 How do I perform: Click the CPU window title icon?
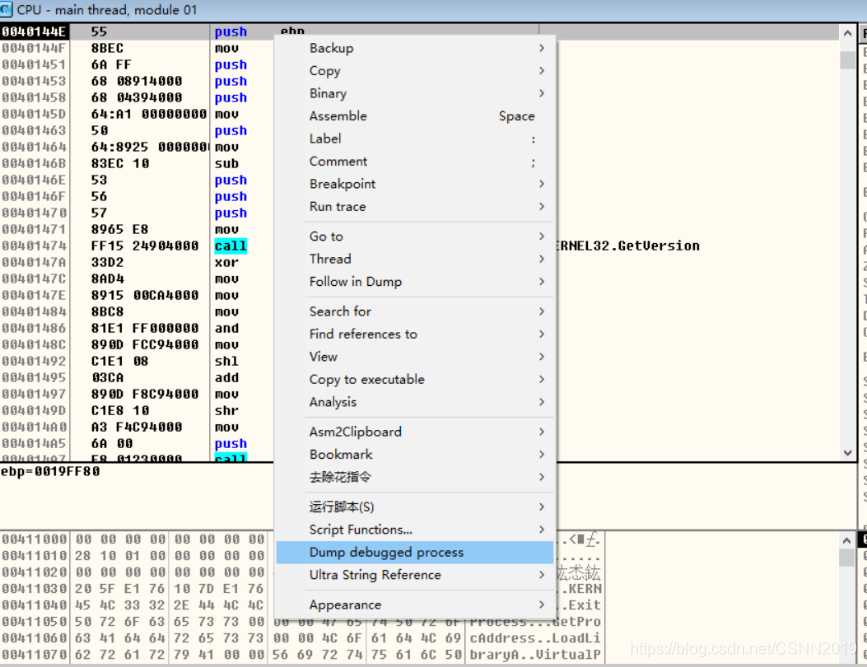click(x=6, y=9)
